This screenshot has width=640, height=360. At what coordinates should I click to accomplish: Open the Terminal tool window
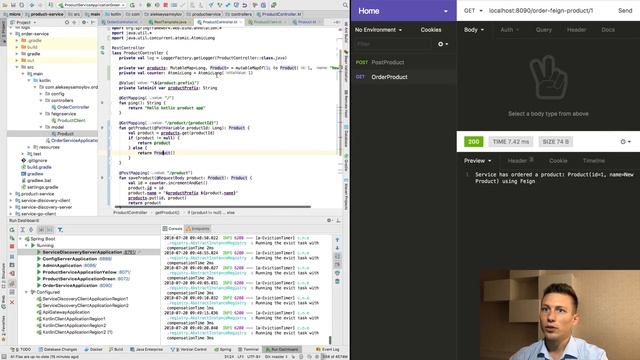click(x=248, y=349)
